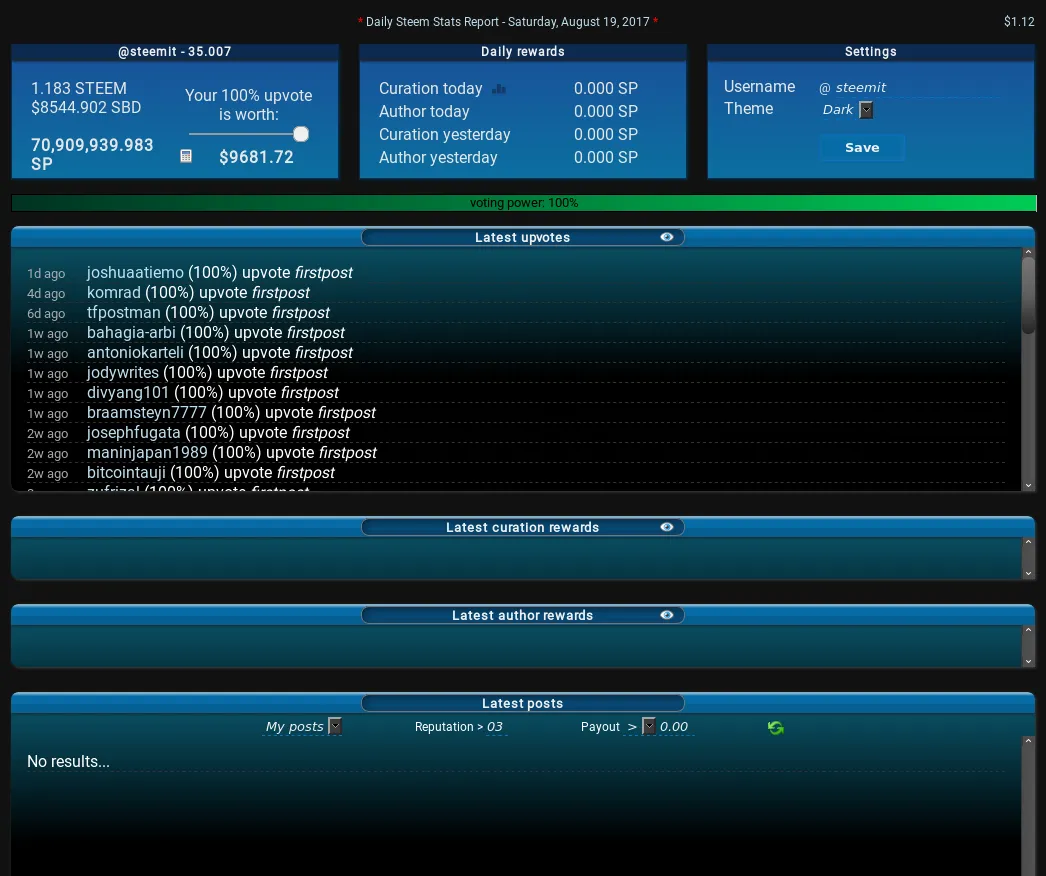The image size is (1046, 876).
Task: Adjust the upvote percentage slider handle
Action: pyautogui.click(x=301, y=134)
